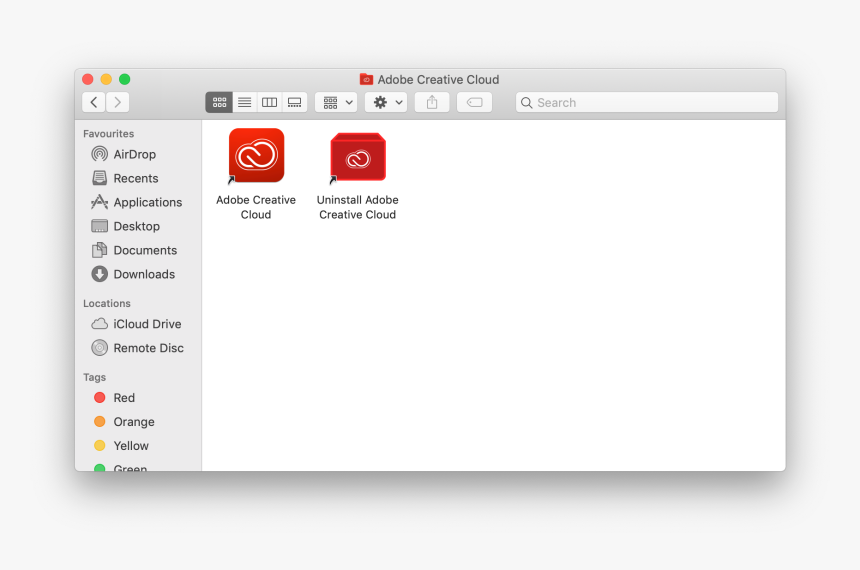Click the Share toolbar icon
The width and height of the screenshot is (860, 570).
(432, 102)
